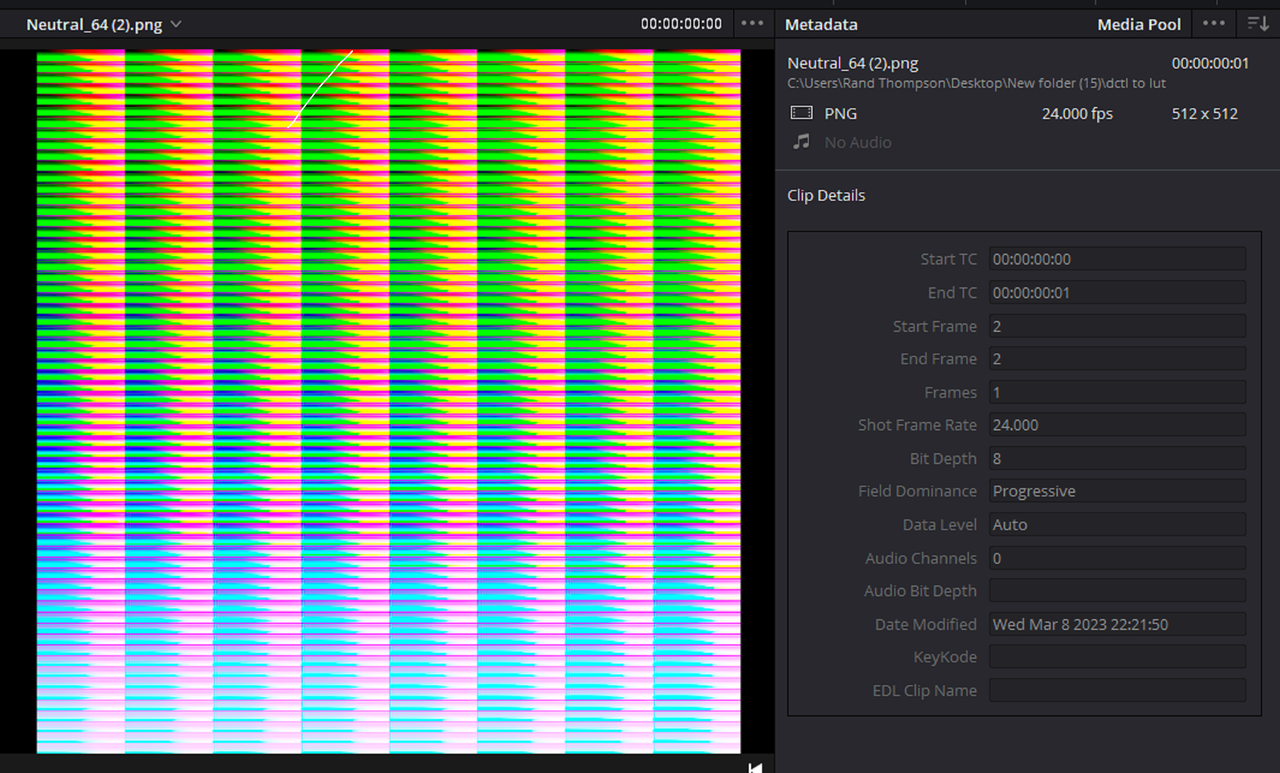Click the viewer timecode 00:00:00:00 display
Screen dimensions: 1280x773
(681, 24)
